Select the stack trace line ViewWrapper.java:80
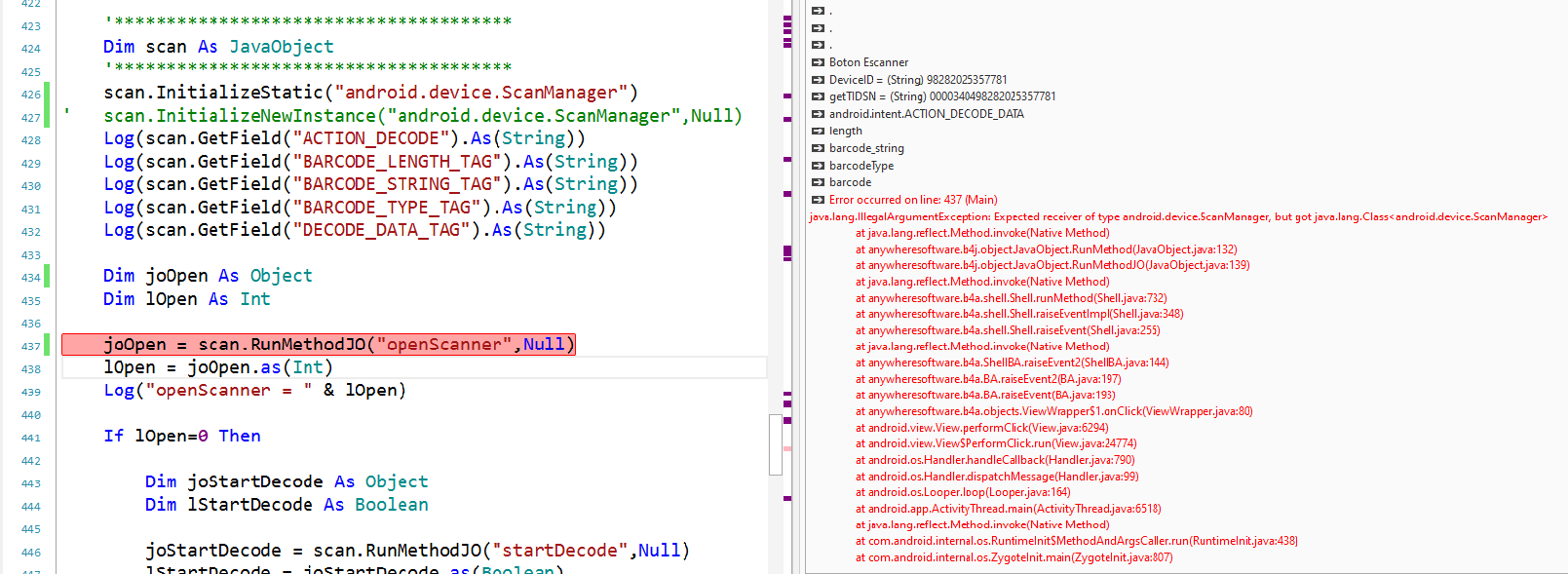This screenshot has width=1568, height=574. [x=1054, y=411]
